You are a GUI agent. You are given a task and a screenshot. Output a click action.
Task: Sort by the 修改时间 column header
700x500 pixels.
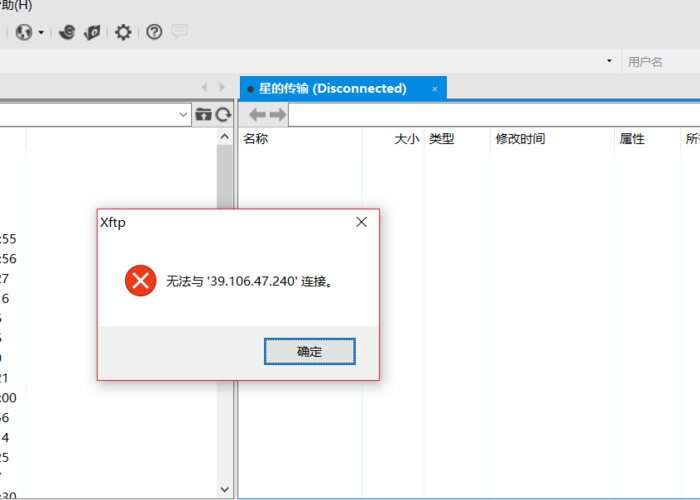[x=552, y=139]
